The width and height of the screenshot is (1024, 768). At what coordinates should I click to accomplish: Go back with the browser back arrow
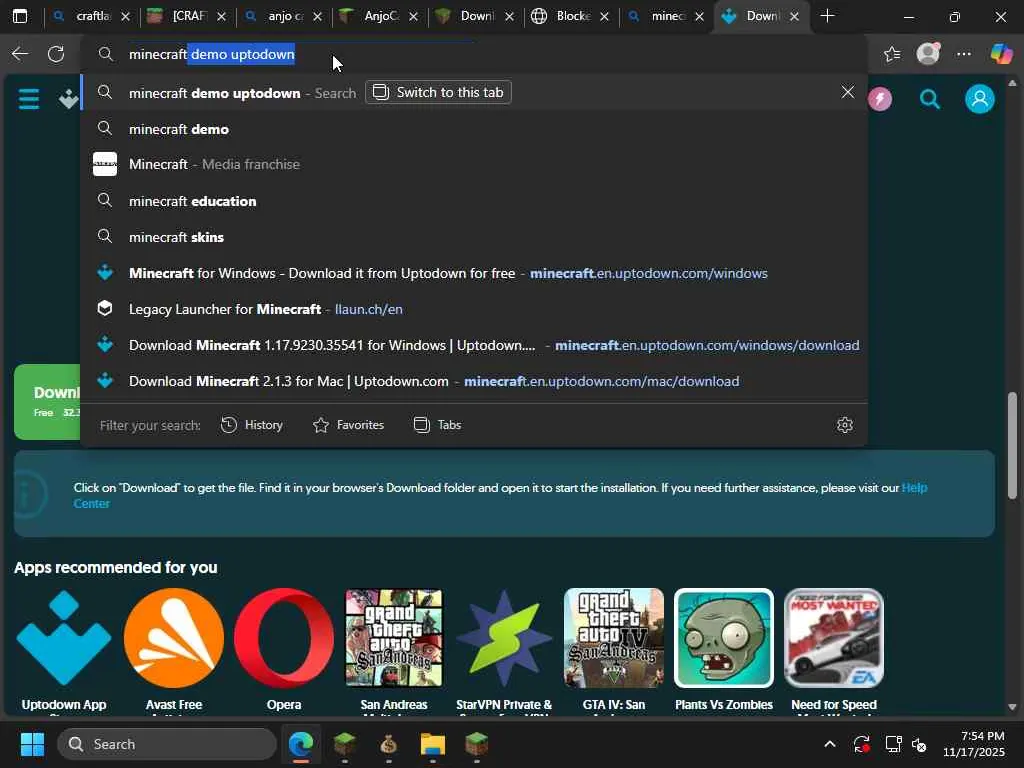tap(20, 54)
